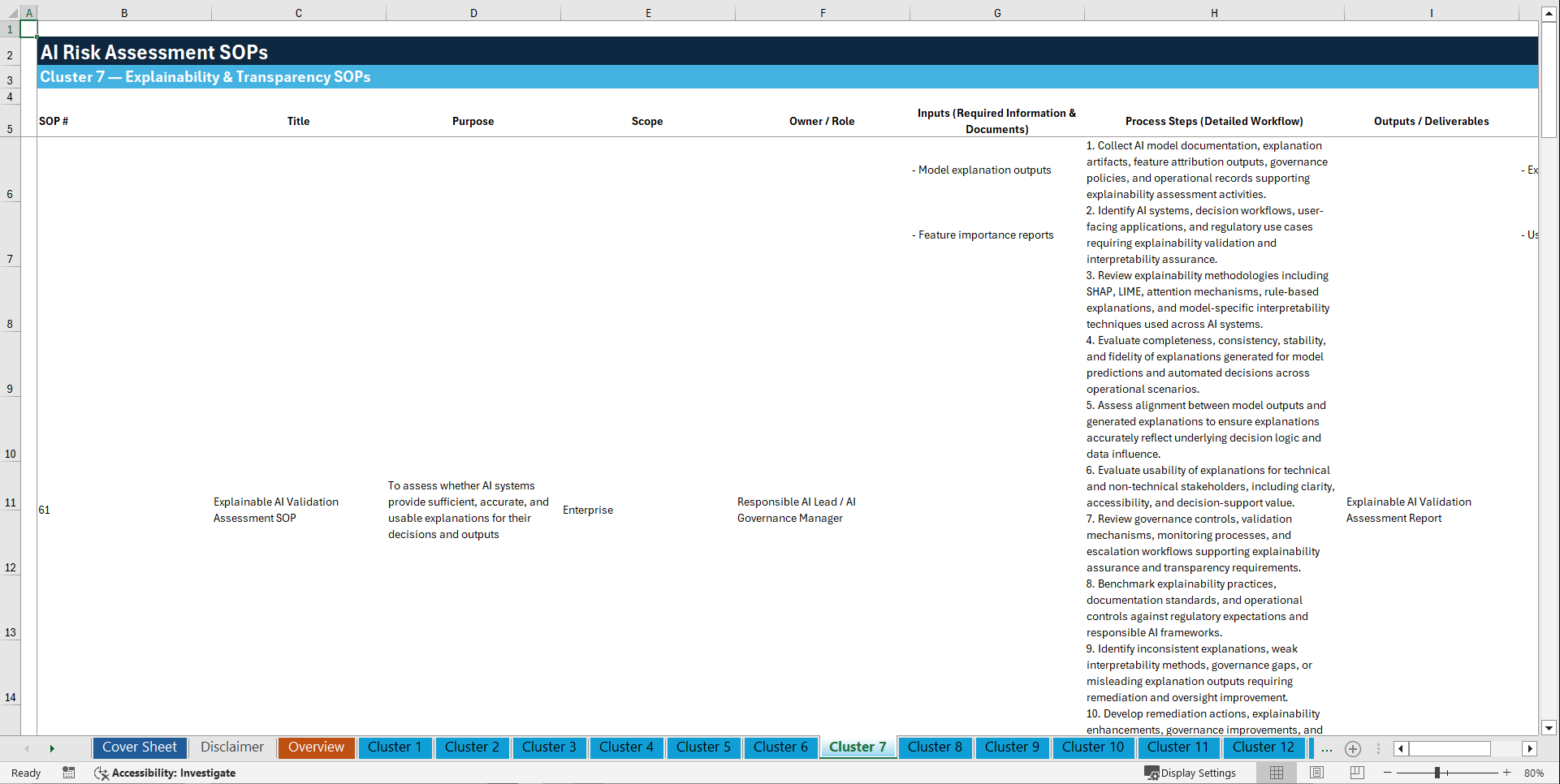Click the vertical scrollbar thumb
This screenshot has height=784, width=1560.
click(1549, 80)
